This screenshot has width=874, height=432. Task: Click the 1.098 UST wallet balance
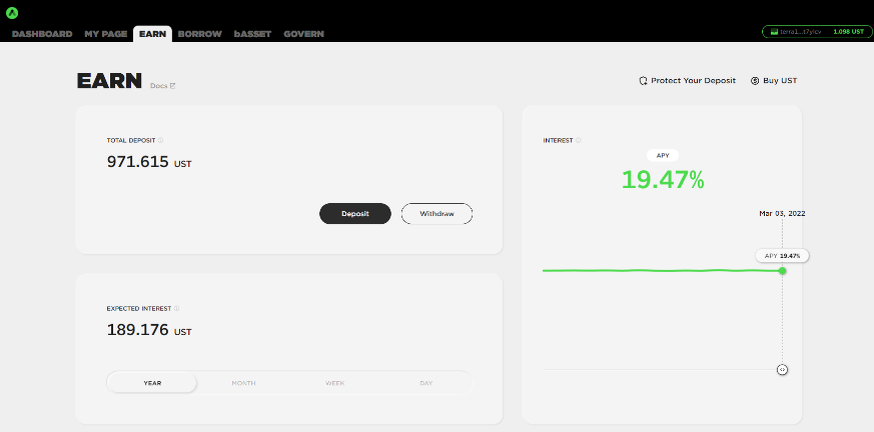point(848,32)
